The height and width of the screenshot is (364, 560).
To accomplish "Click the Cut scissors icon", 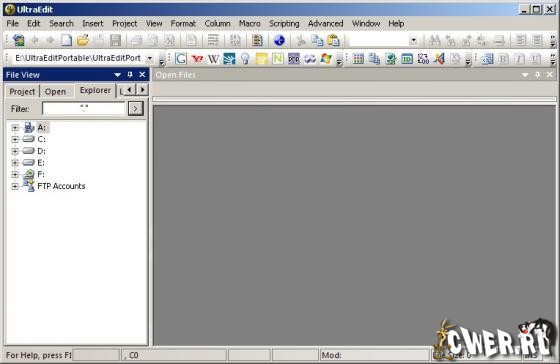I will coord(301,40).
